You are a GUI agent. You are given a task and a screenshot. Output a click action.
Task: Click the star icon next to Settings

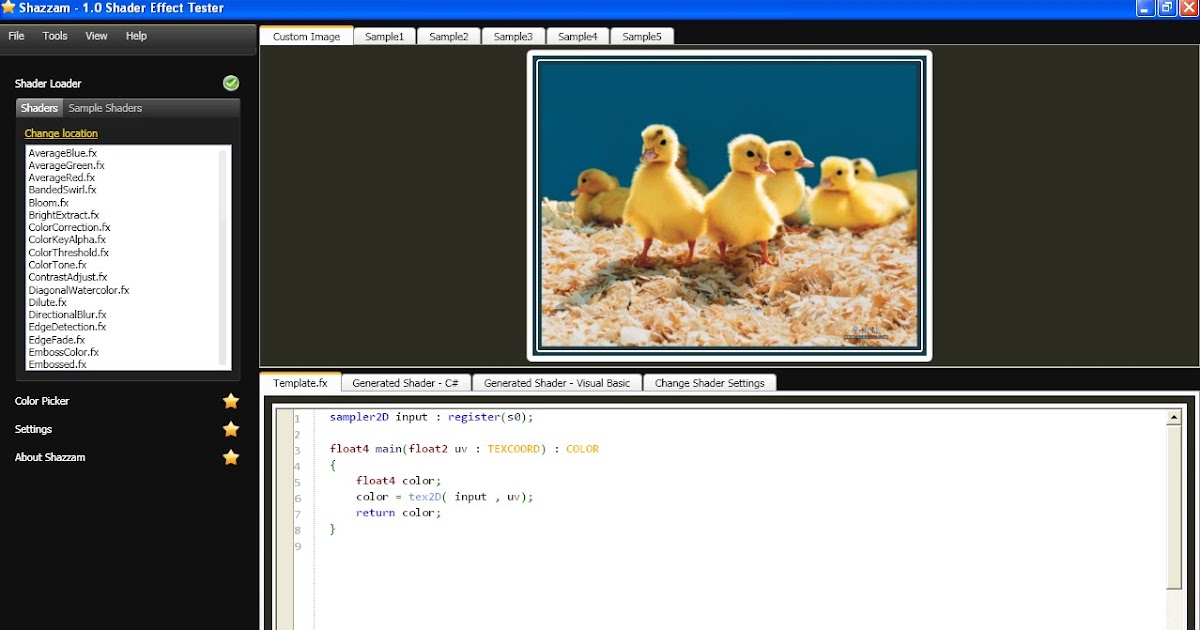click(231, 428)
